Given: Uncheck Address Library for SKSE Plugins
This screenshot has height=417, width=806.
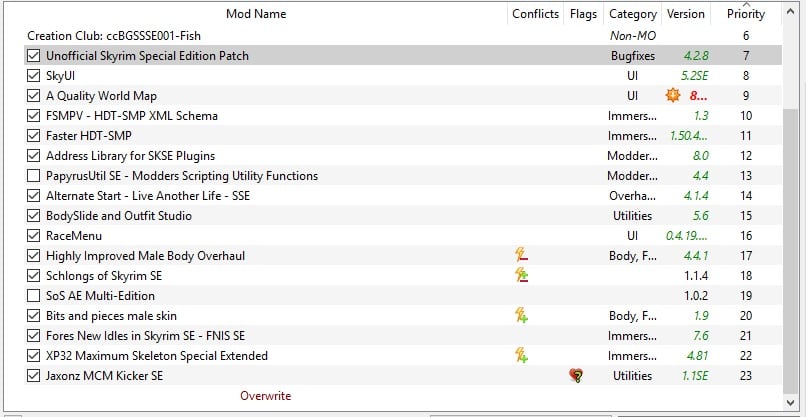Looking at the screenshot, I should point(33,156).
